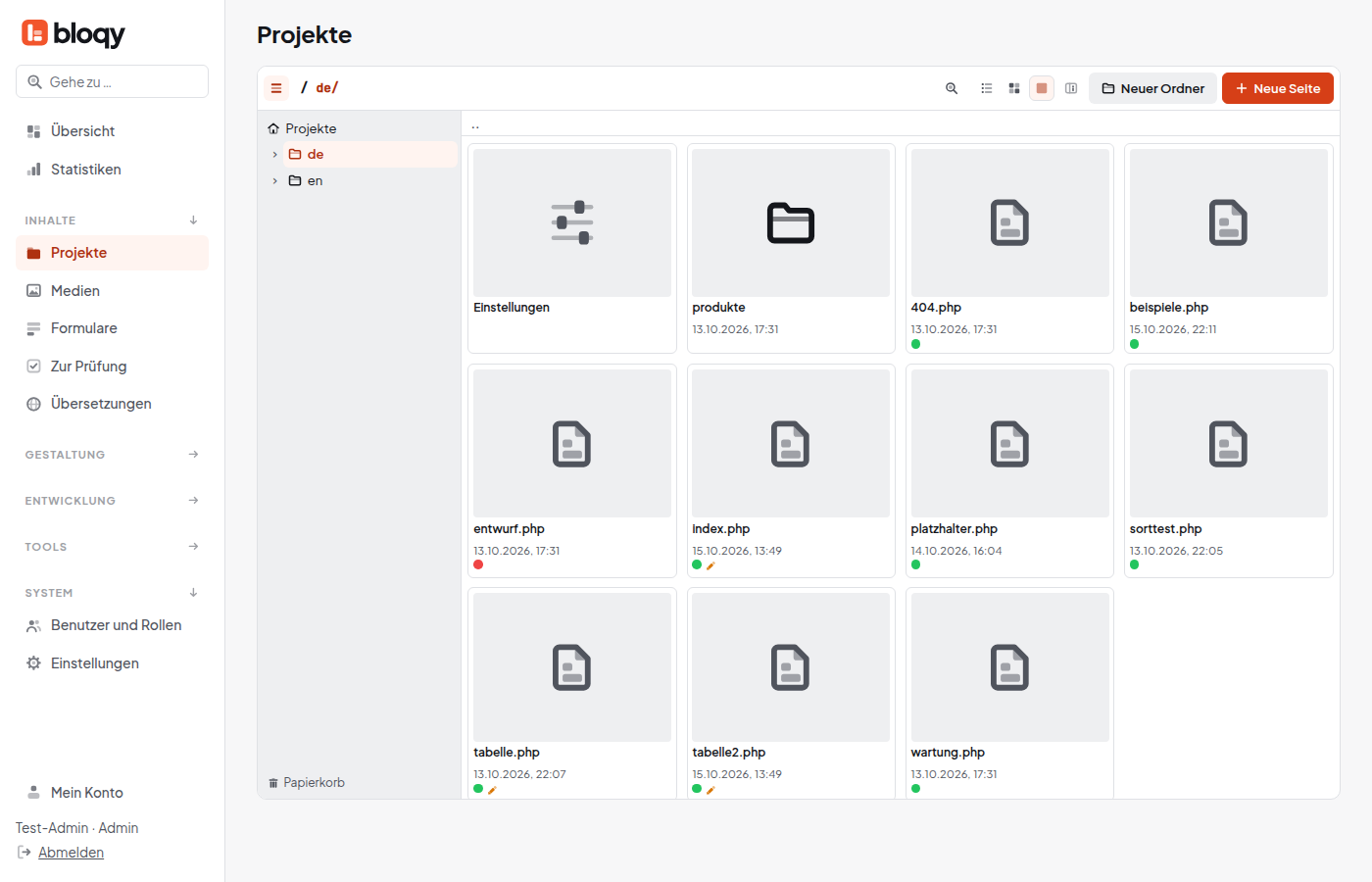Expand the TOOLS section
The height and width of the screenshot is (882, 1372).
tap(112, 547)
